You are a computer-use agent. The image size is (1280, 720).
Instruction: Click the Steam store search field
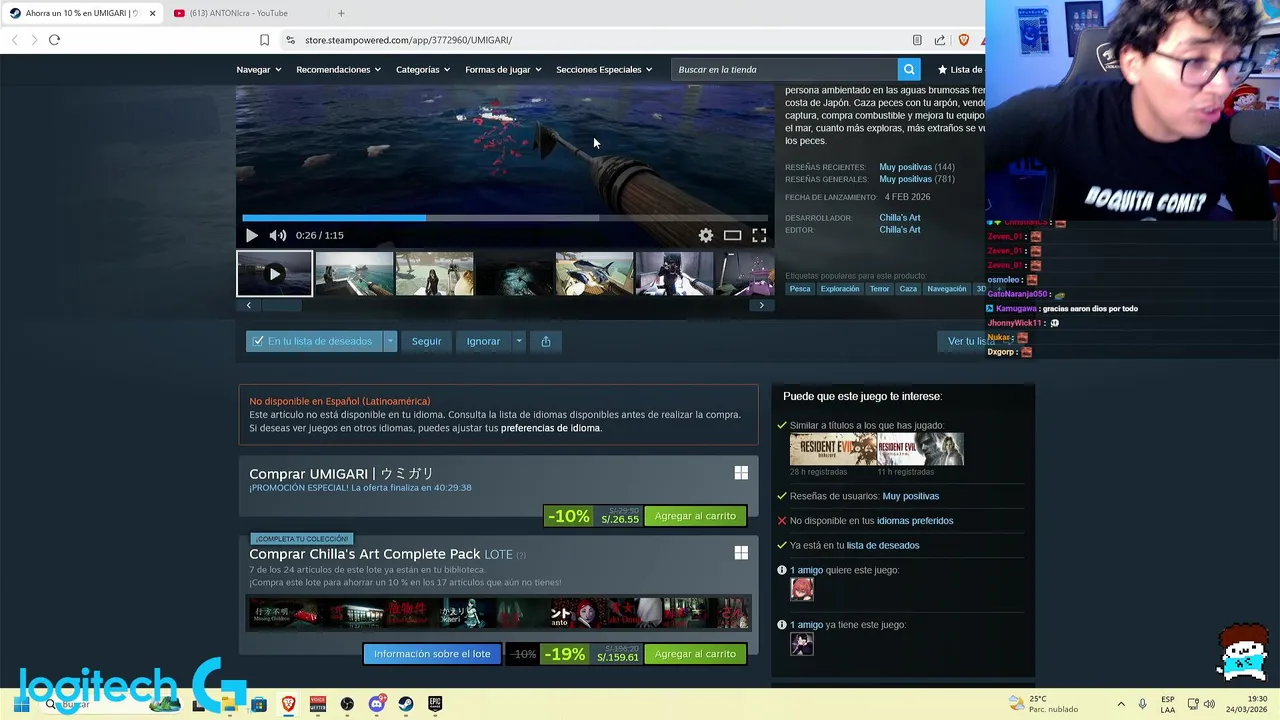click(x=785, y=69)
